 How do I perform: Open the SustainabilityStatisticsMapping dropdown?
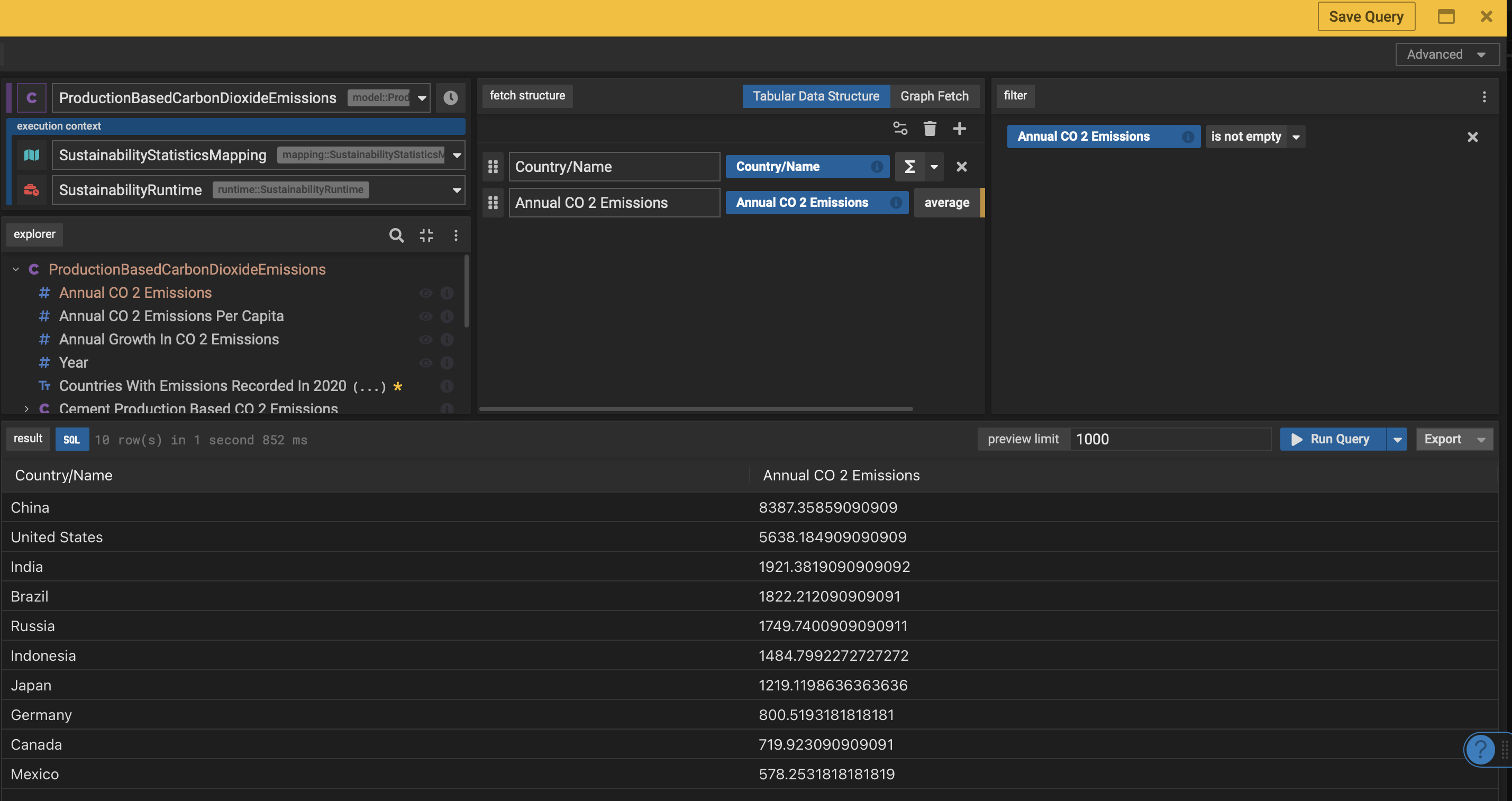pos(457,156)
